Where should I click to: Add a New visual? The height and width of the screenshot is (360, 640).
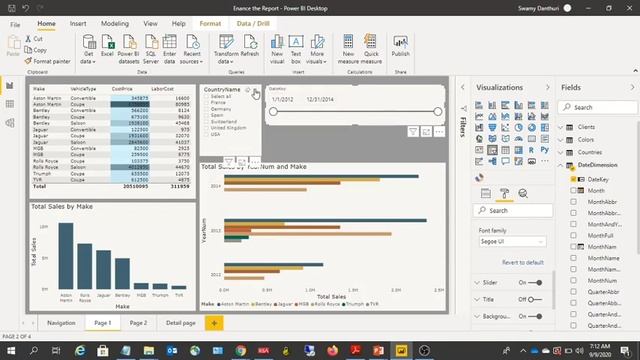click(277, 49)
